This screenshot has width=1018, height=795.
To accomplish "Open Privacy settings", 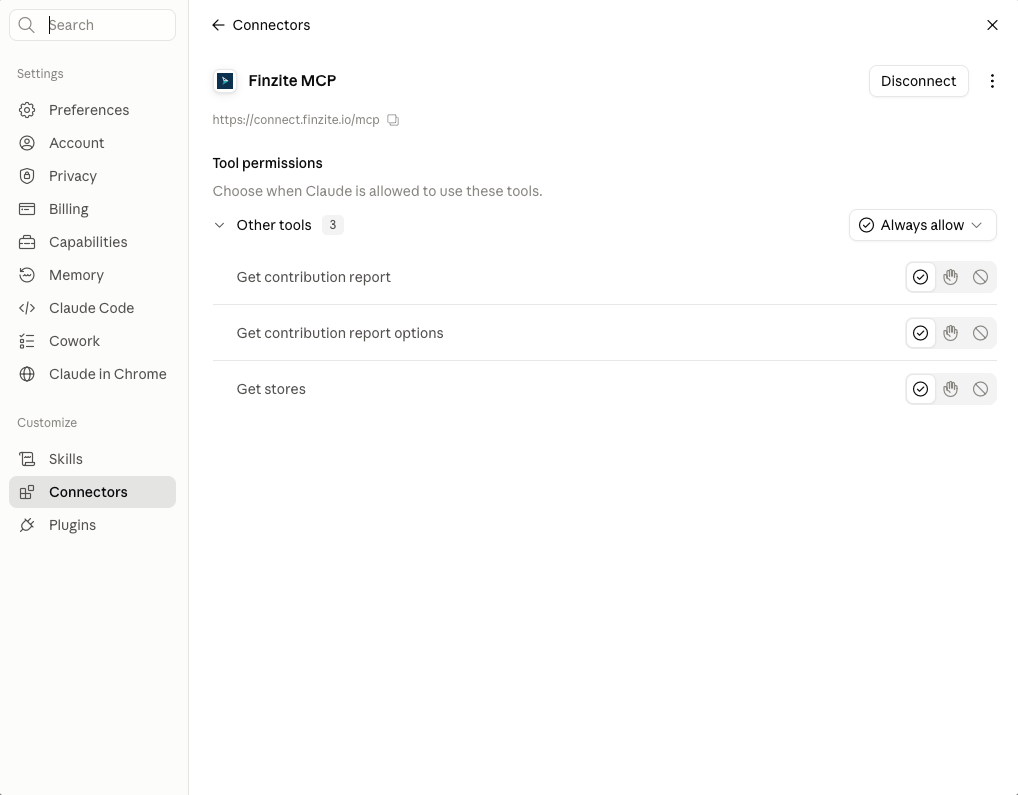I will pyautogui.click(x=92, y=177).
